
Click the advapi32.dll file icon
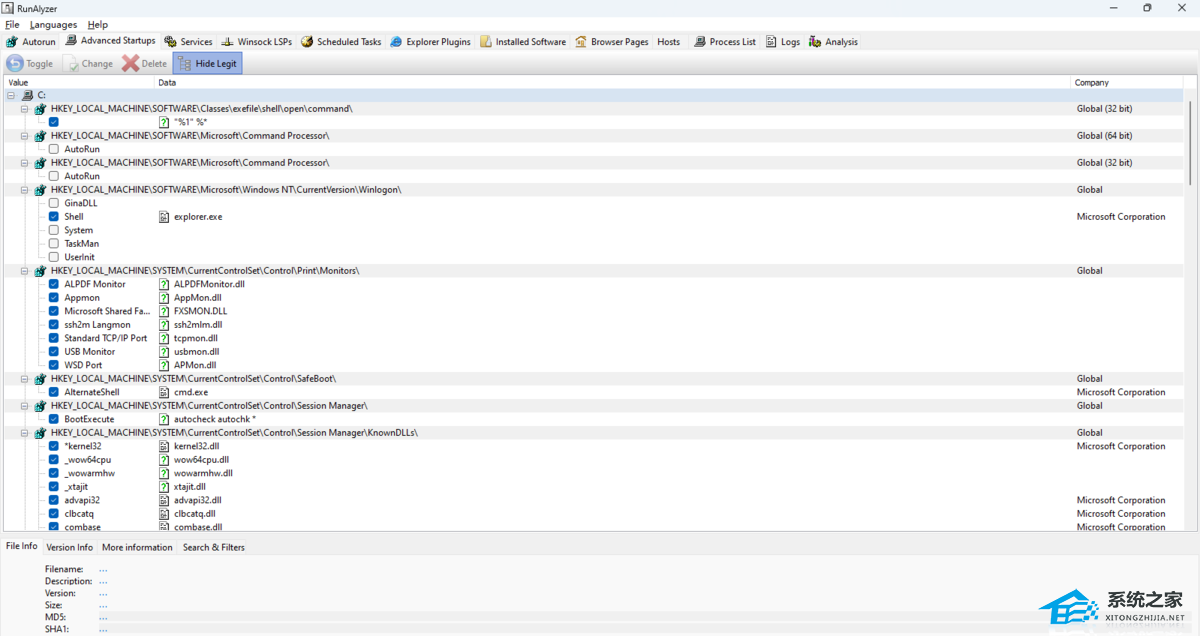click(x=165, y=500)
